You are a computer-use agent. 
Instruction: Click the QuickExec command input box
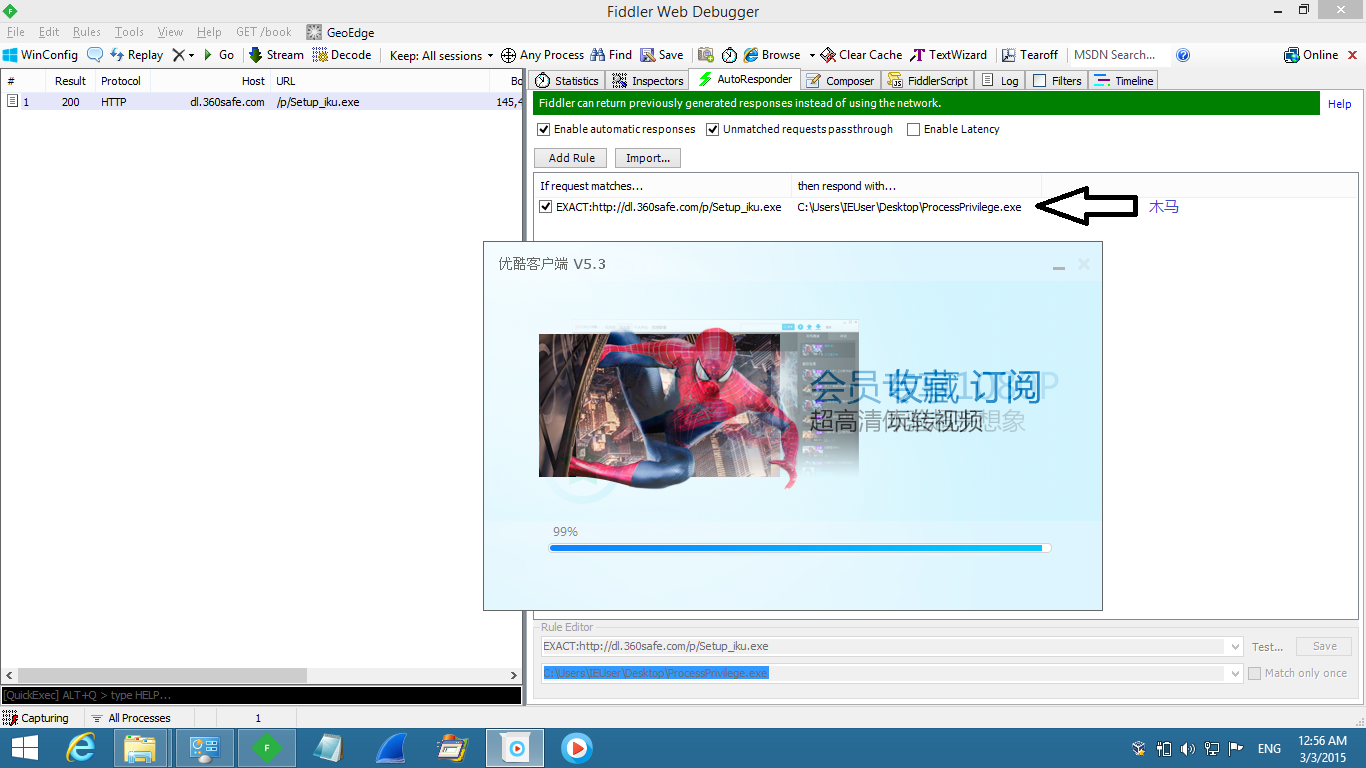pos(261,695)
